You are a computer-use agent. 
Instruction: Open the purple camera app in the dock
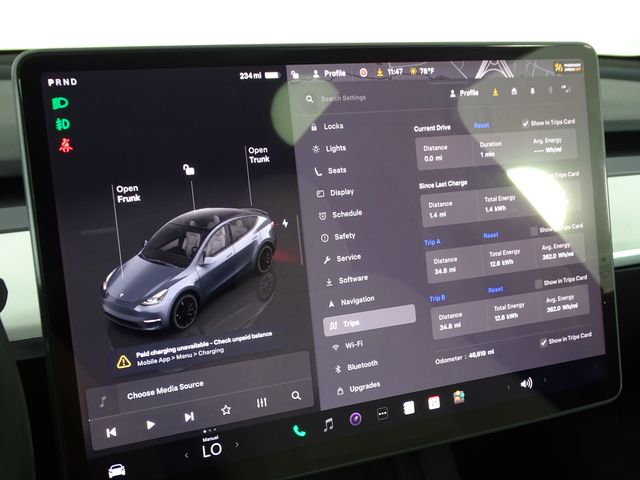coord(356,419)
